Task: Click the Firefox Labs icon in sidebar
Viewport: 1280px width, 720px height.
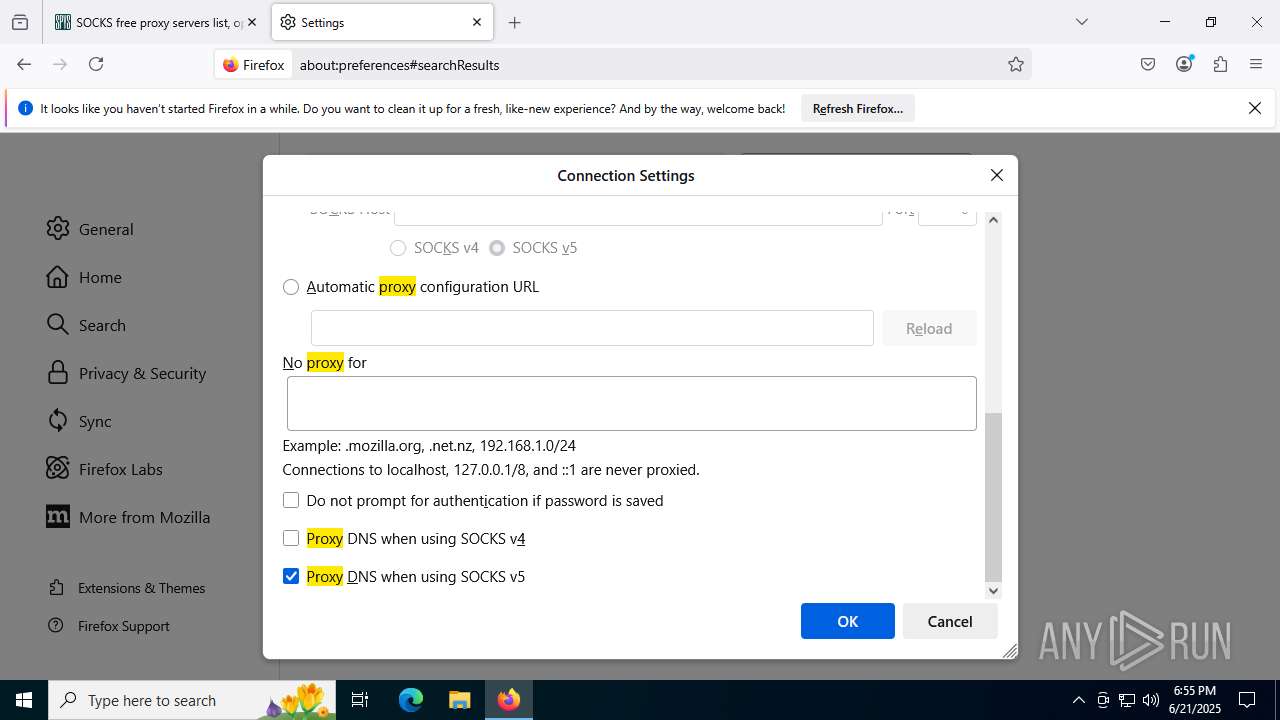Action: (x=58, y=469)
